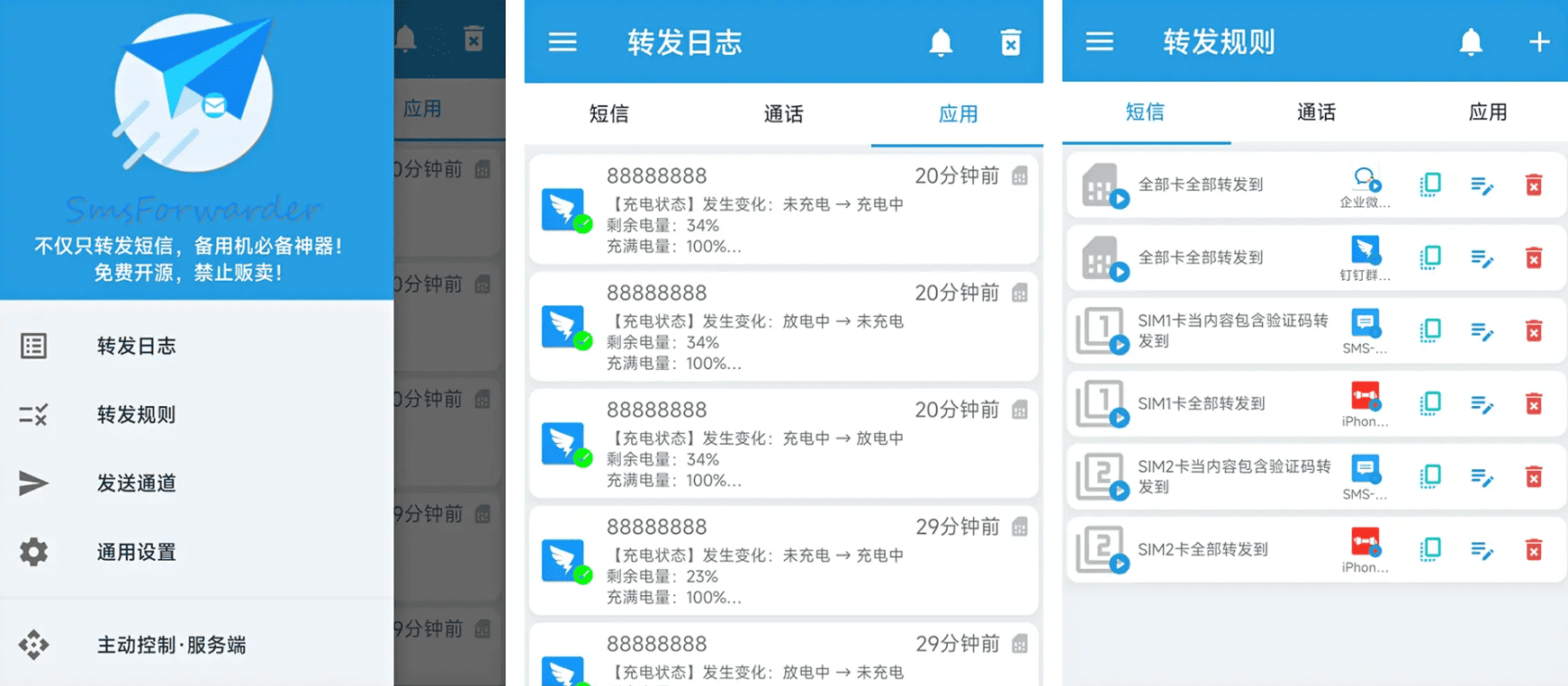Edit the 全部卡全部转发到 企业微 rule

tap(1482, 185)
